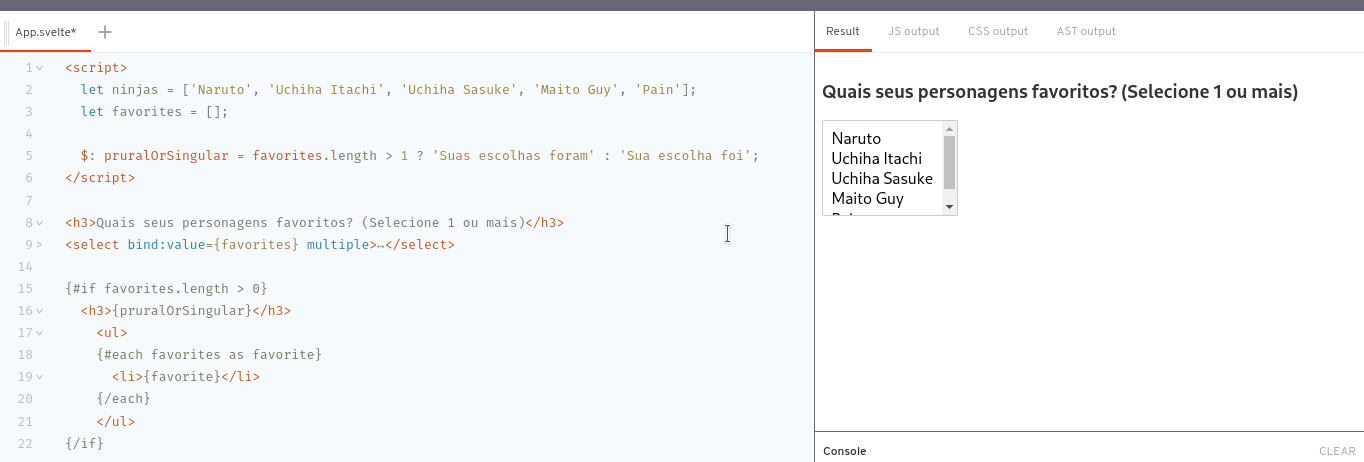Click the multiple attribute on line 9
Image resolution: width=1364 pixels, height=462 pixels.
coord(338,244)
